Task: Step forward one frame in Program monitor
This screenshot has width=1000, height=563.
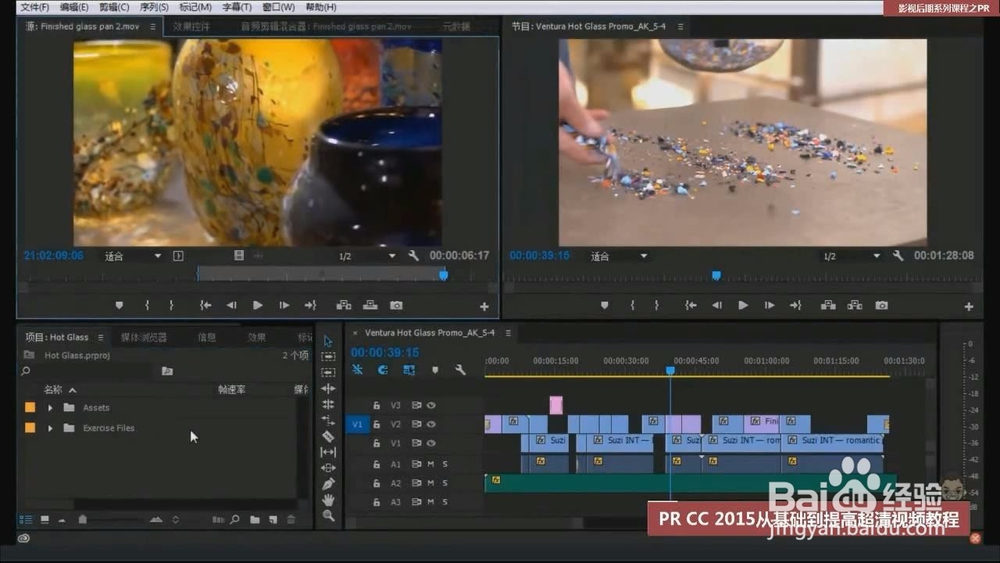Action: [769, 305]
